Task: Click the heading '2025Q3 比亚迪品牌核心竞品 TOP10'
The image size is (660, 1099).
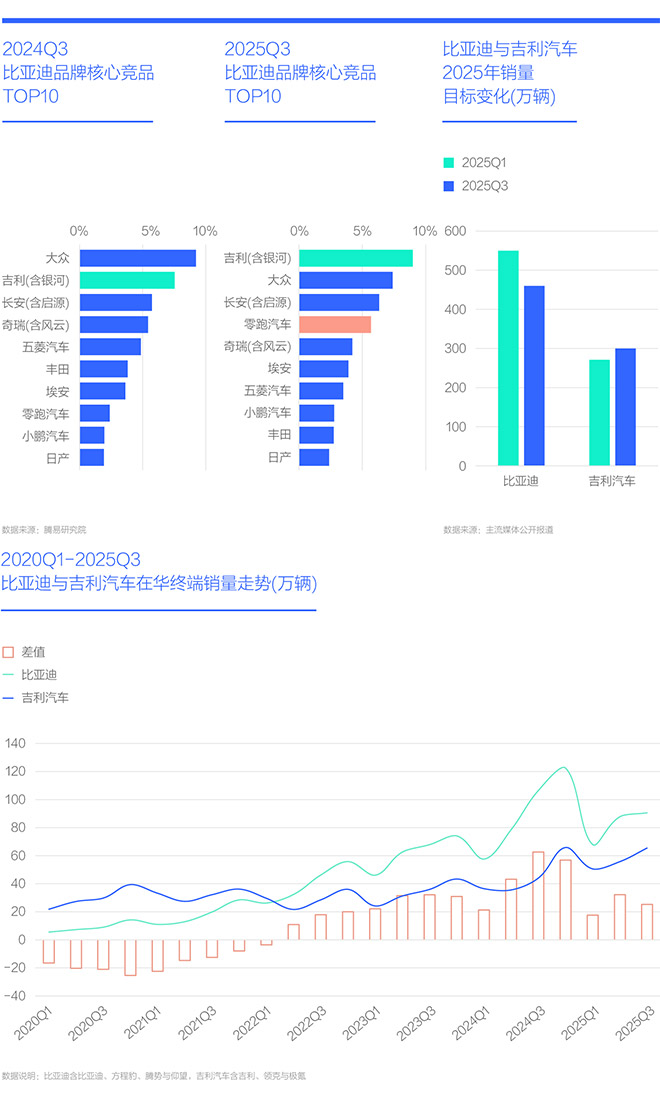Action: pyautogui.click(x=300, y=73)
